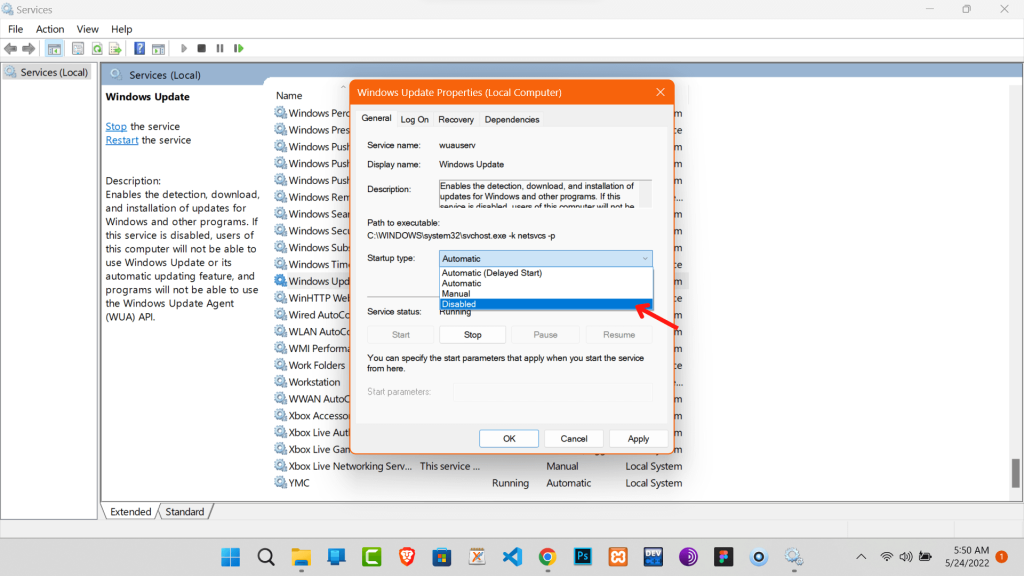Open the Wi-Fi network tray icon
Screen dimensions: 1024x576
click(886, 557)
